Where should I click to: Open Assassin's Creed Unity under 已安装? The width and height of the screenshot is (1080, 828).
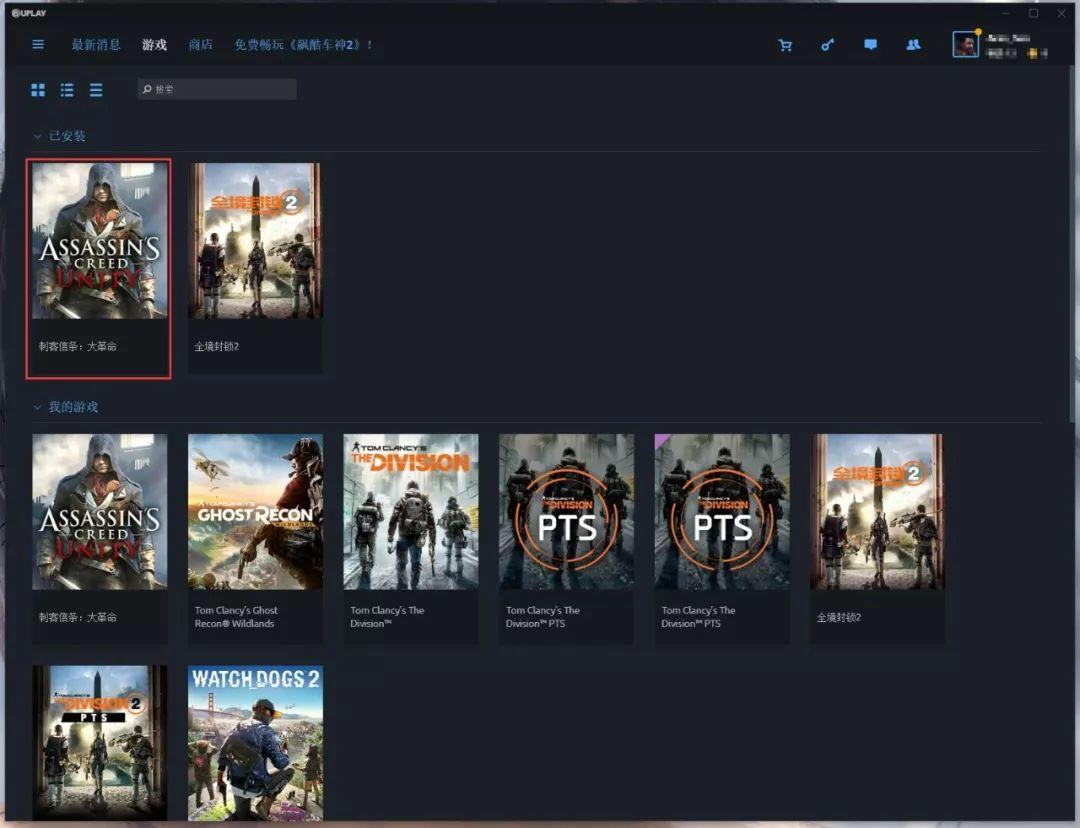(x=99, y=269)
